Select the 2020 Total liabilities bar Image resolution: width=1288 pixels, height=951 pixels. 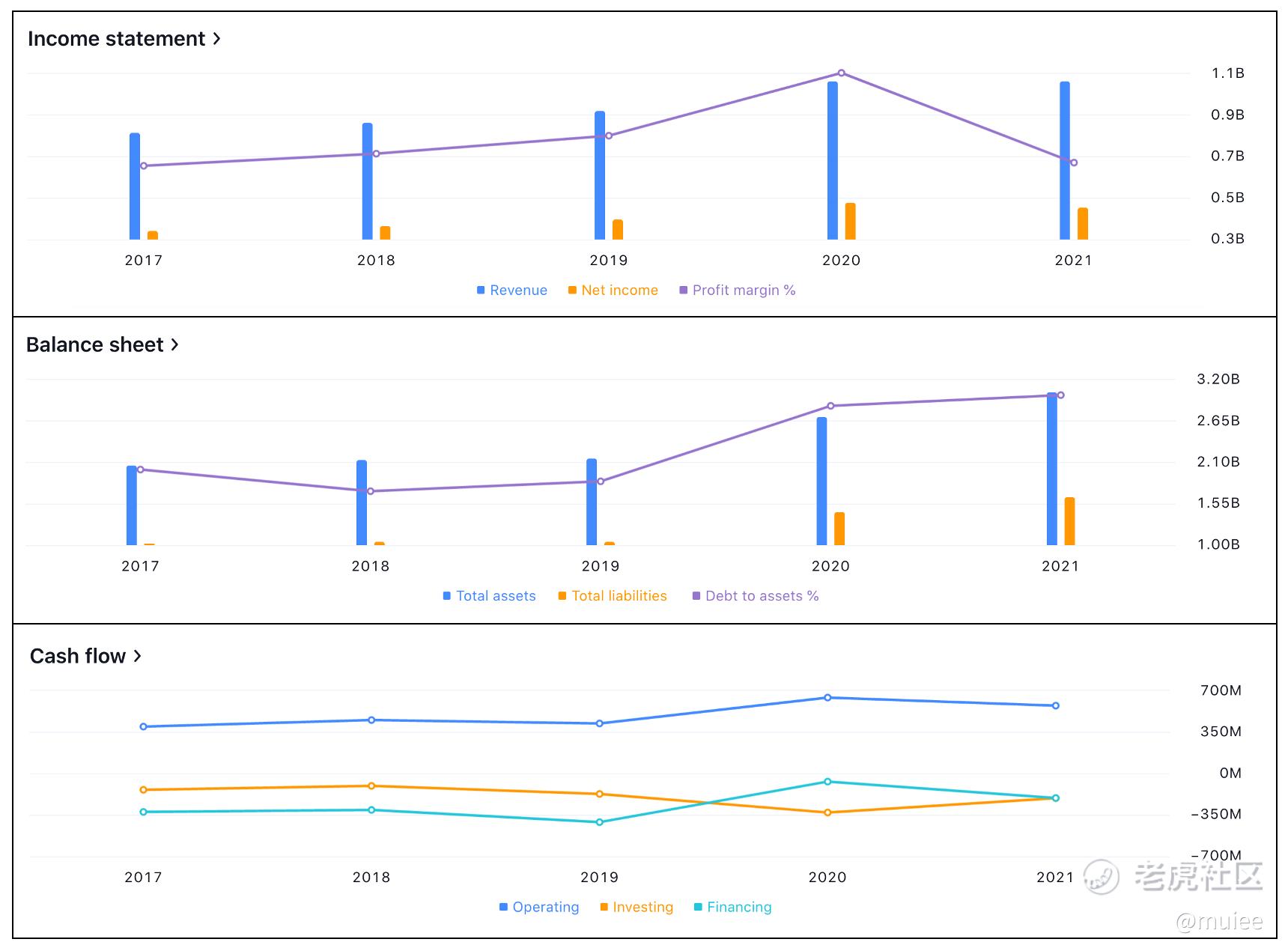pos(839,529)
